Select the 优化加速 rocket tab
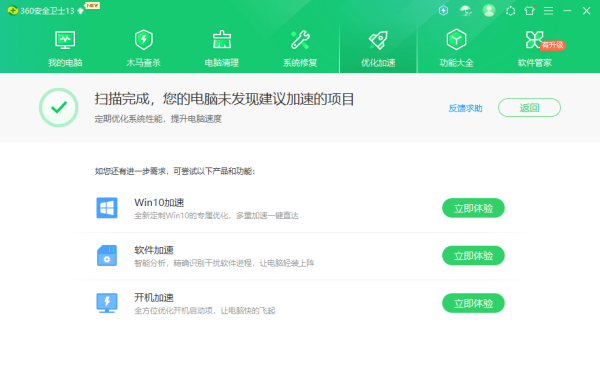 point(378,49)
